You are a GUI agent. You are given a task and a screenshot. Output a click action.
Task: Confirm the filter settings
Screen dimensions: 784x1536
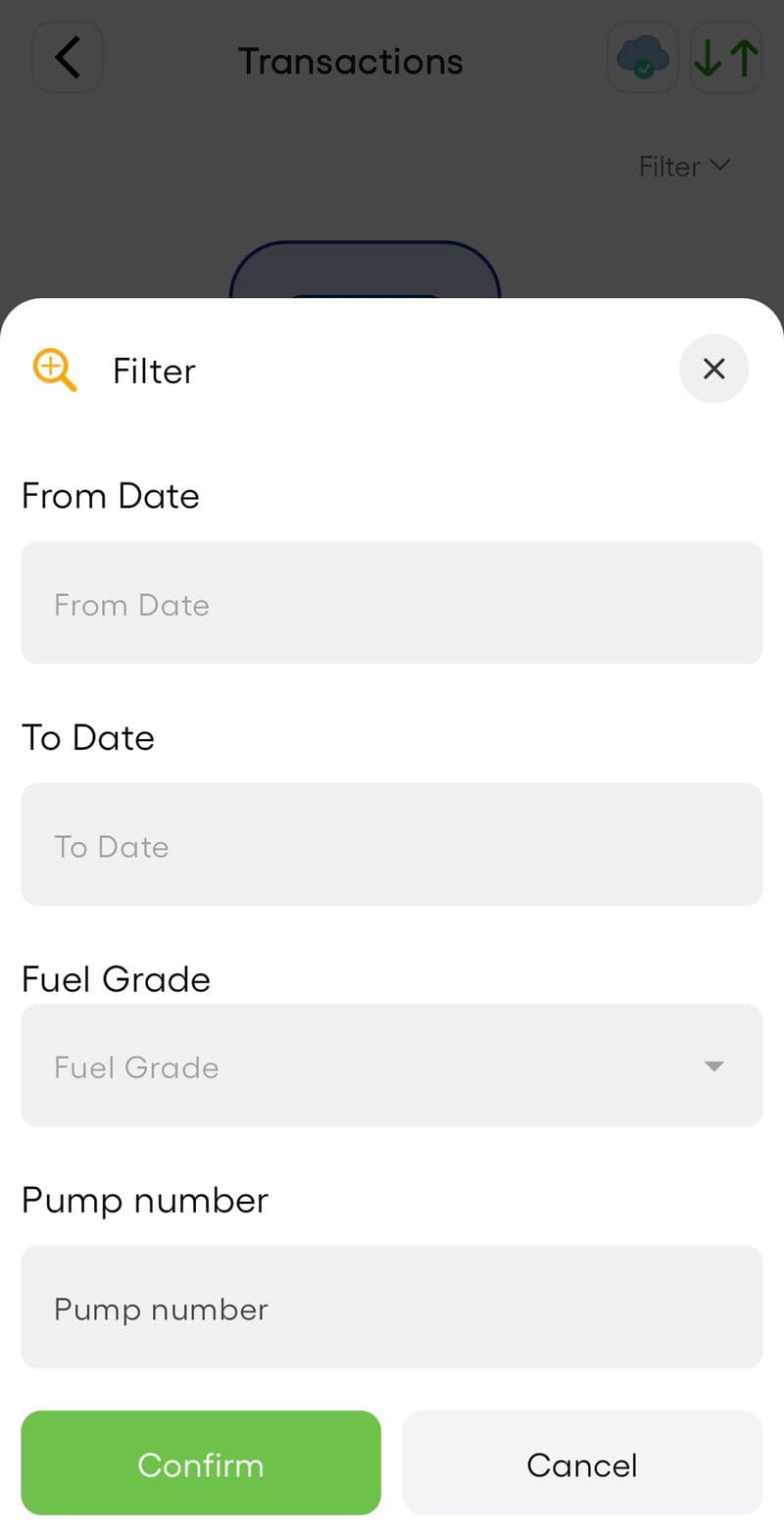pos(201,1463)
